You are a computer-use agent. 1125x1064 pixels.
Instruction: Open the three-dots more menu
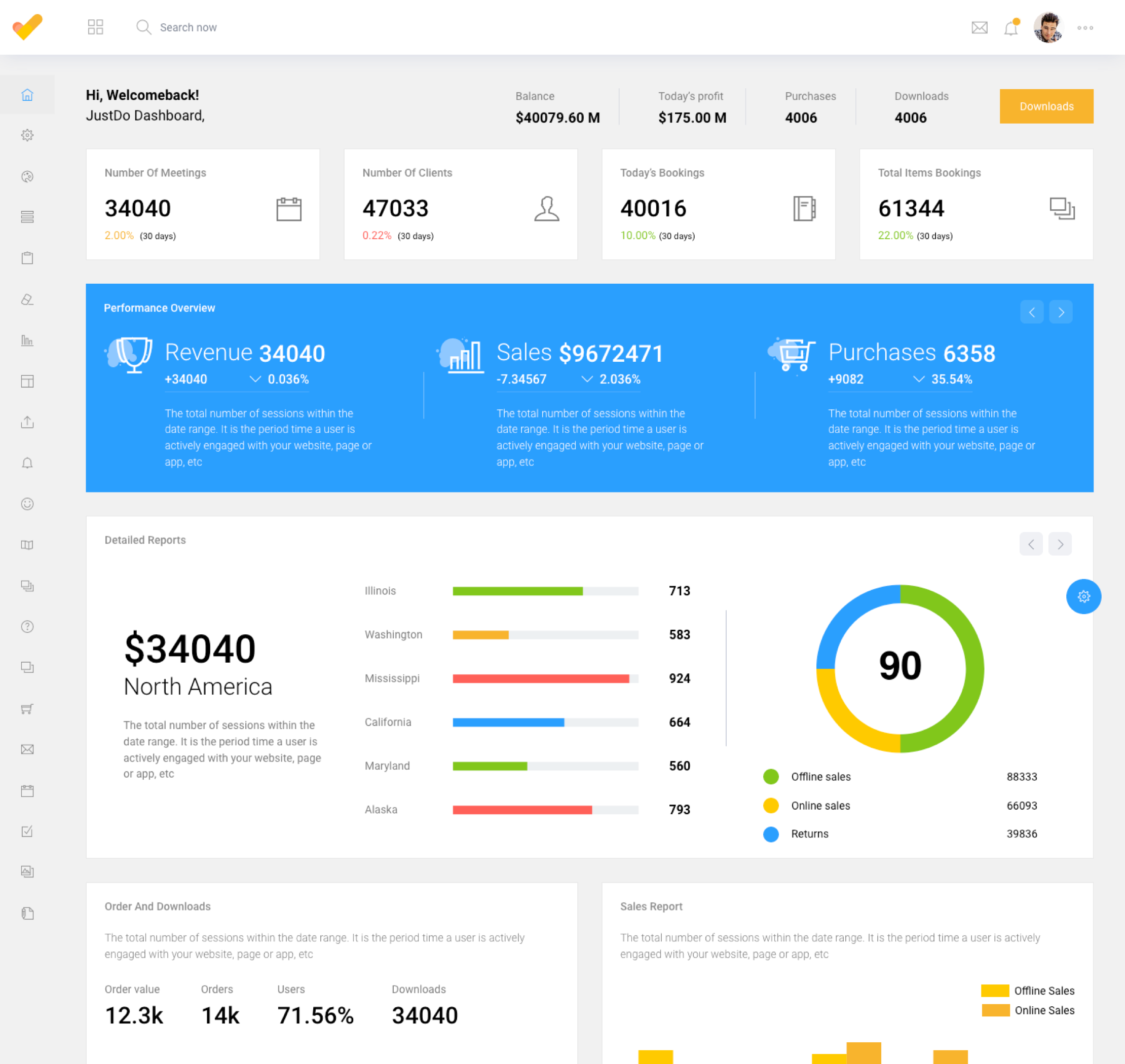pyautogui.click(x=1085, y=27)
